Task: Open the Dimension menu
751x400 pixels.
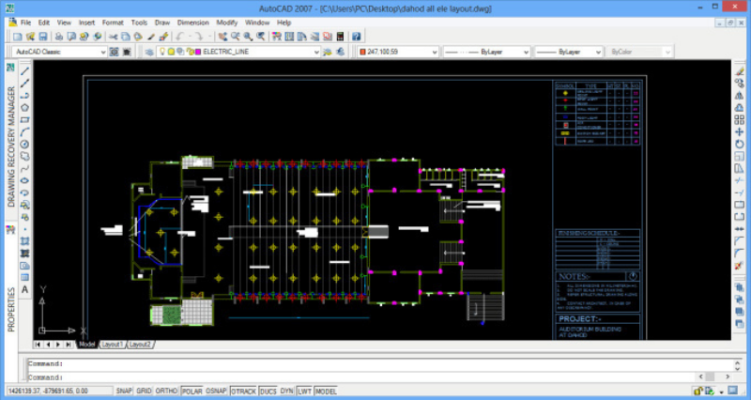Action: coord(193,21)
